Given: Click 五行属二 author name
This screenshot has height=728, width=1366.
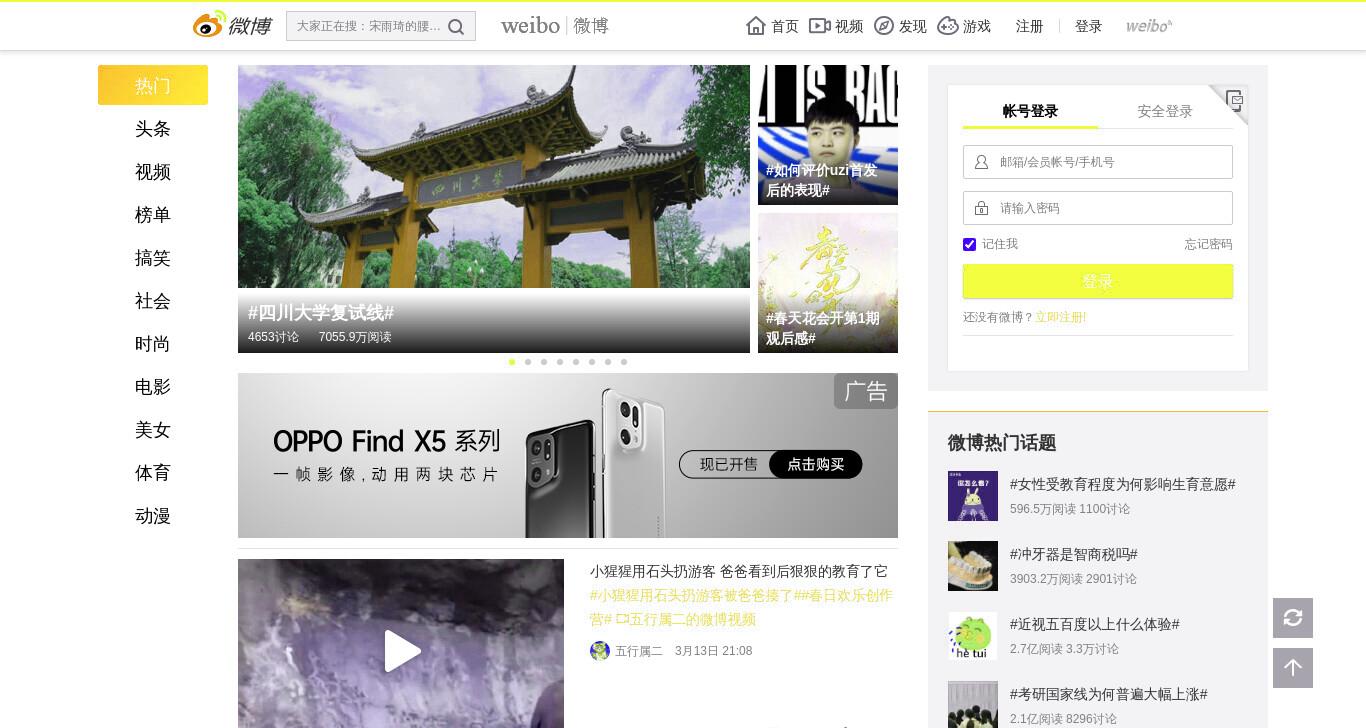Looking at the screenshot, I should pos(639,651).
